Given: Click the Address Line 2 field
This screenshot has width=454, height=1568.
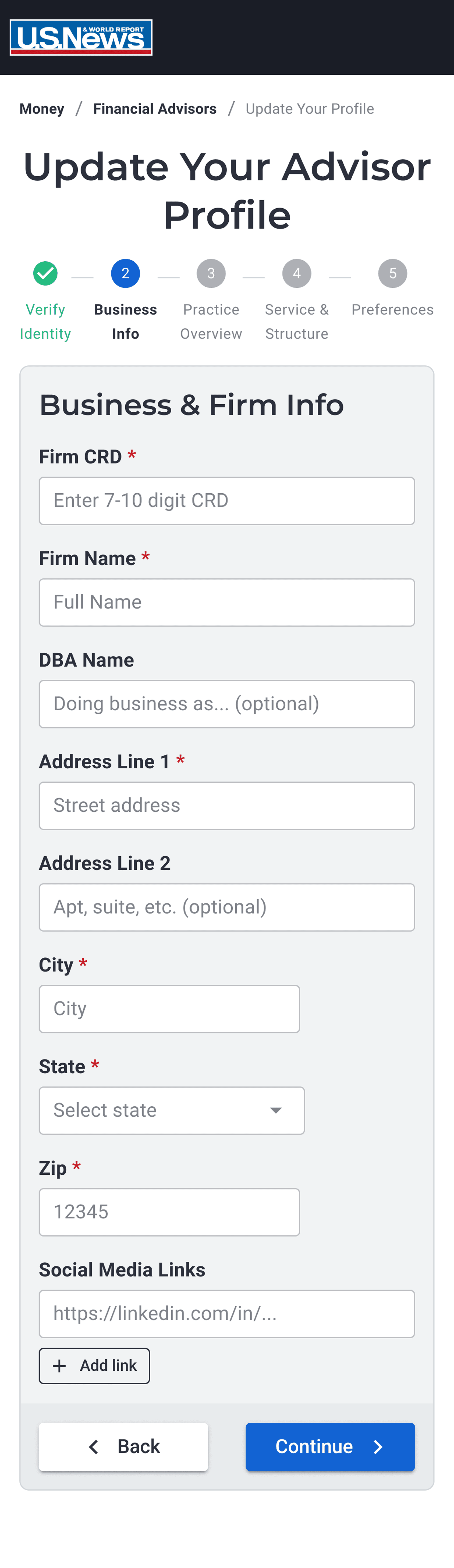Looking at the screenshot, I should point(226,907).
